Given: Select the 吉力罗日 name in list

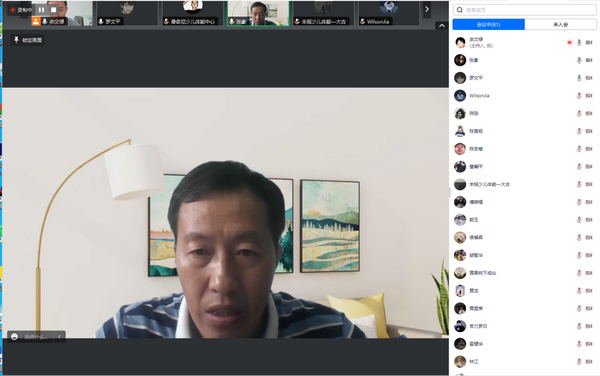Looking at the screenshot, I should tap(478, 326).
